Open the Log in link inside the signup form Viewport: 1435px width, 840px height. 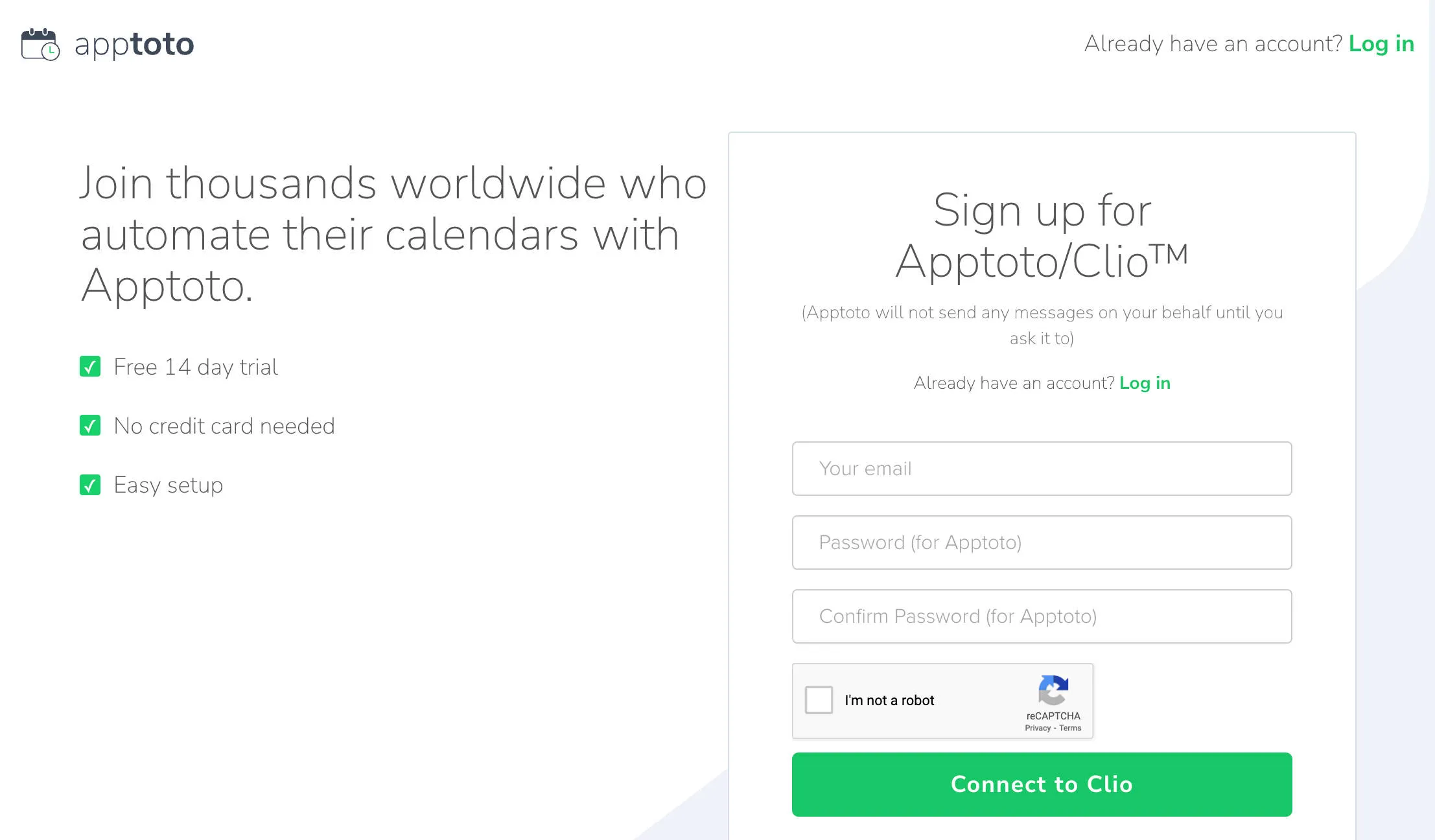1145,383
